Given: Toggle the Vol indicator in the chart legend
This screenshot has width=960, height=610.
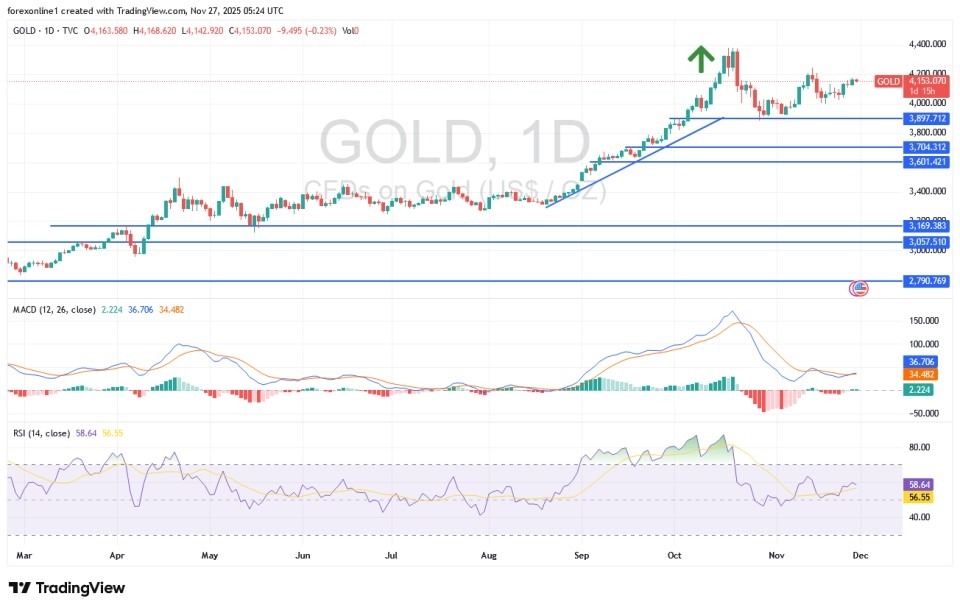Looking at the screenshot, I should click(x=345, y=30).
